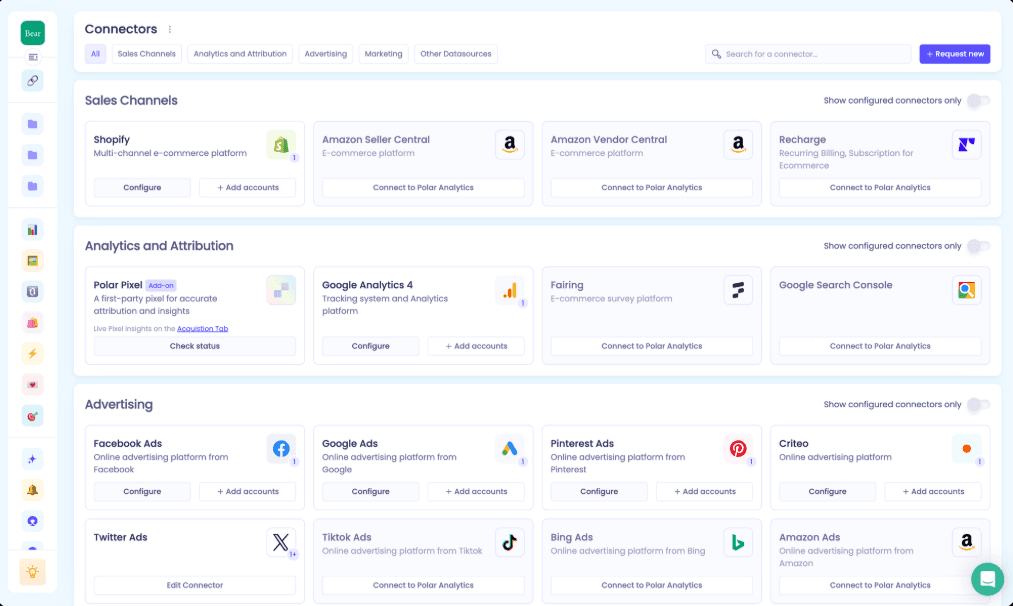Configure the Google Analytics 4 connector
This screenshot has height=606, width=1013.
tap(370, 346)
